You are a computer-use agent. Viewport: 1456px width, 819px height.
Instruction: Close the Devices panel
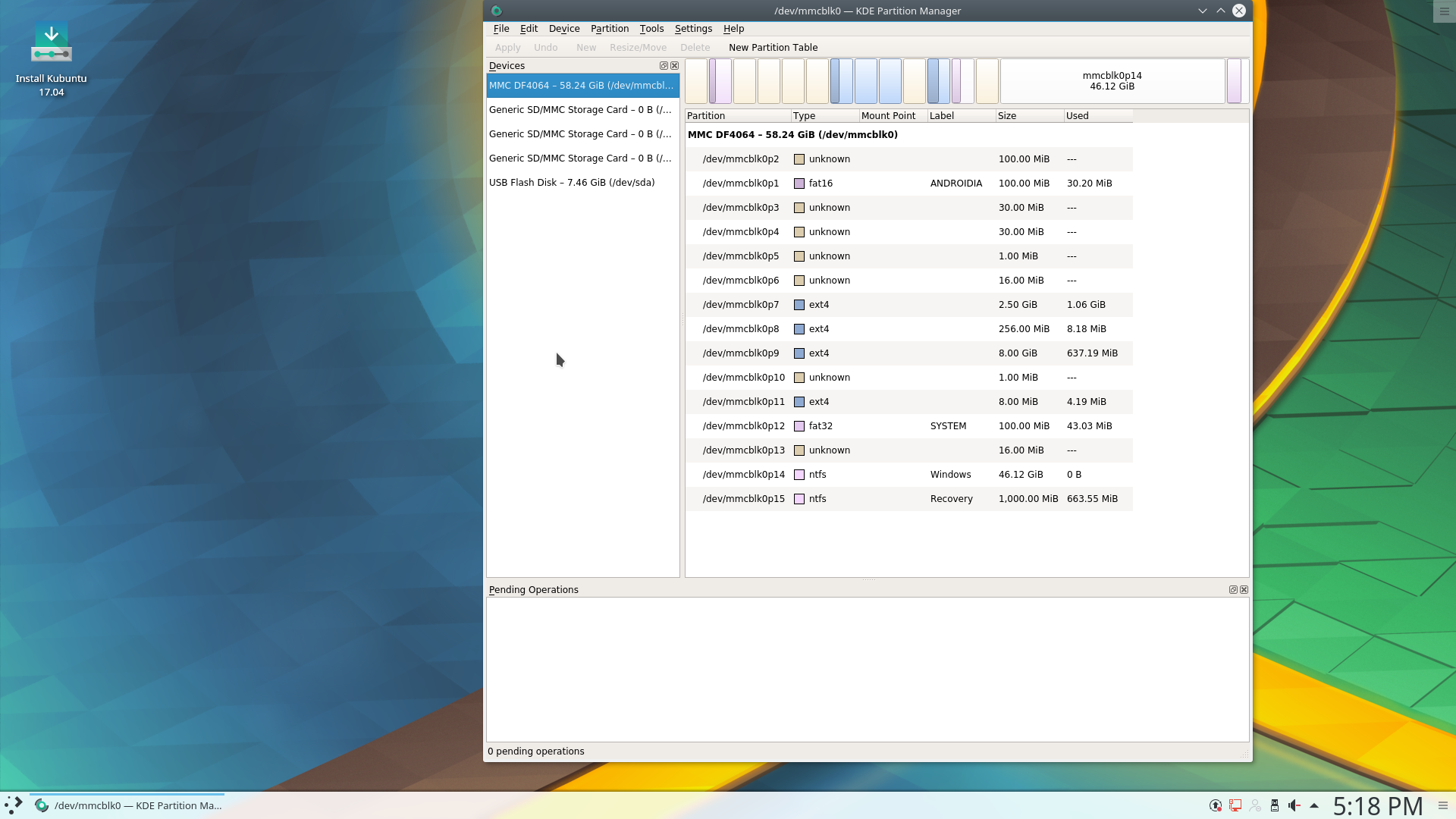(674, 66)
